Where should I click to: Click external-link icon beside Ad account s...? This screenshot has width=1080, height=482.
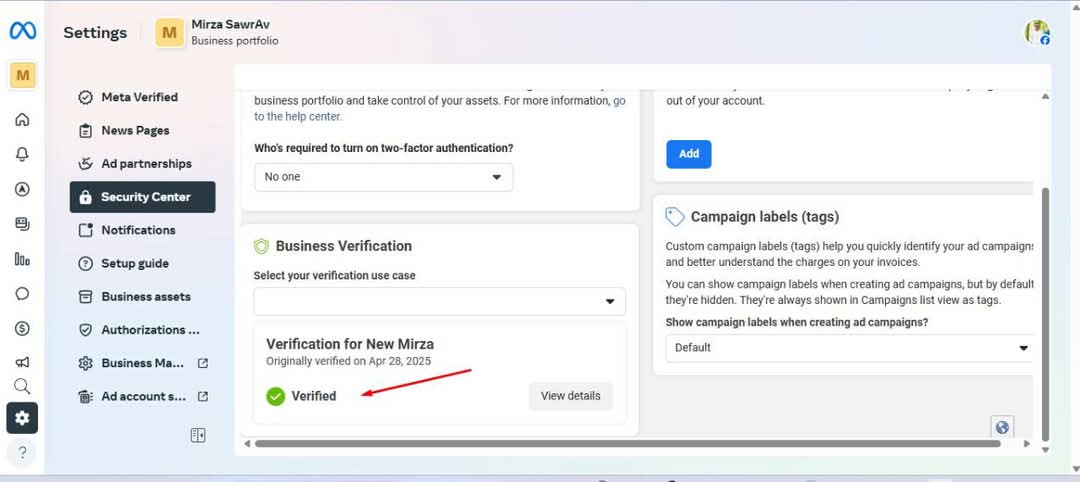coord(202,397)
